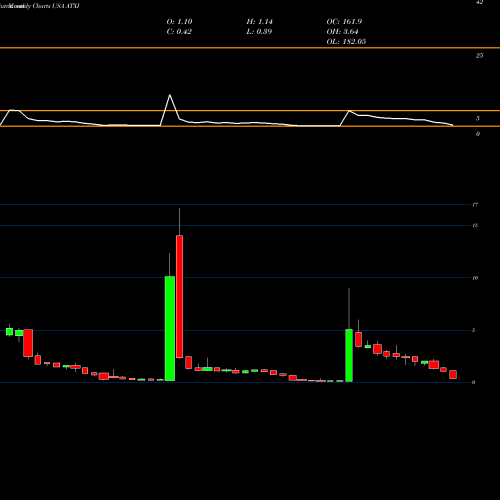Select the 'C: 0.42' close value

(179, 32)
